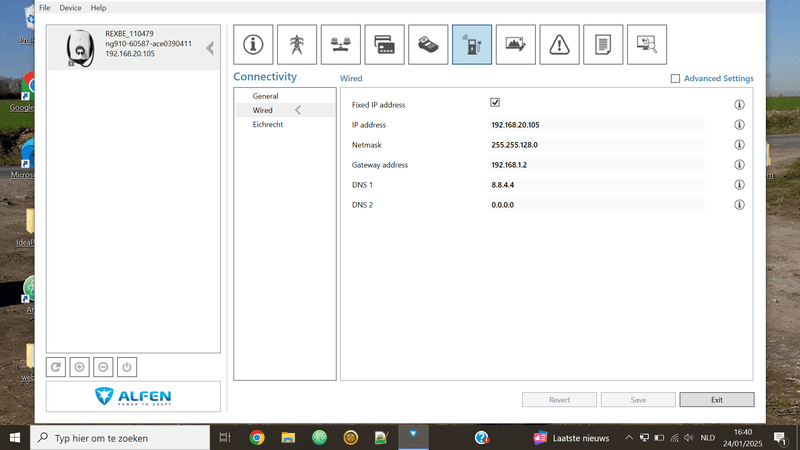Click the add device plus button
The image size is (800, 450).
[x=80, y=367]
